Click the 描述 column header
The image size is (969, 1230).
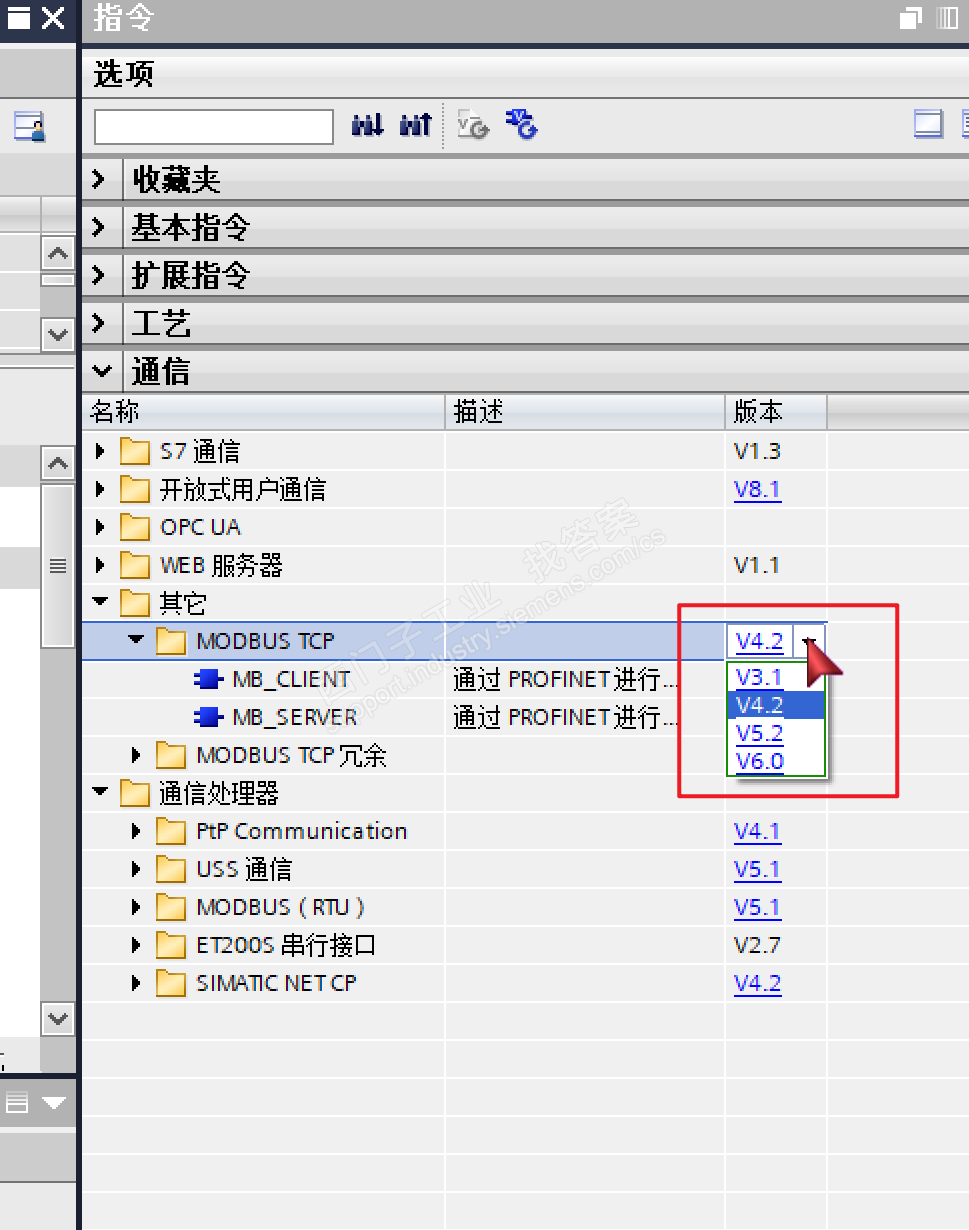pos(585,411)
